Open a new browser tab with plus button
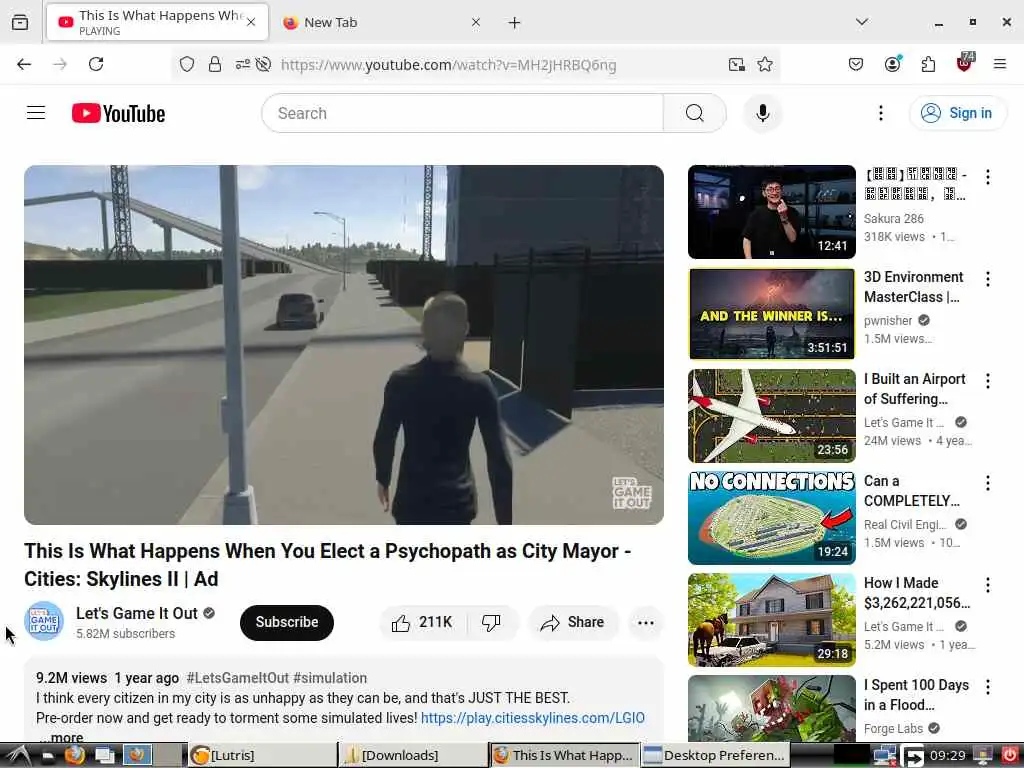Viewport: 1024px width, 768px height. (515, 22)
